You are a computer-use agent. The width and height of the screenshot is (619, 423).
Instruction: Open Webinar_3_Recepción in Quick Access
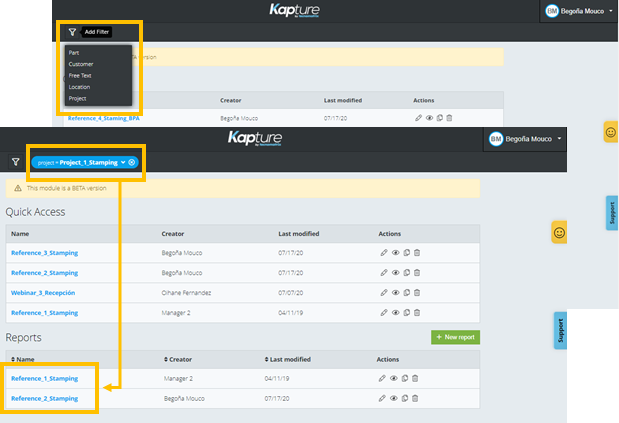(x=43, y=293)
